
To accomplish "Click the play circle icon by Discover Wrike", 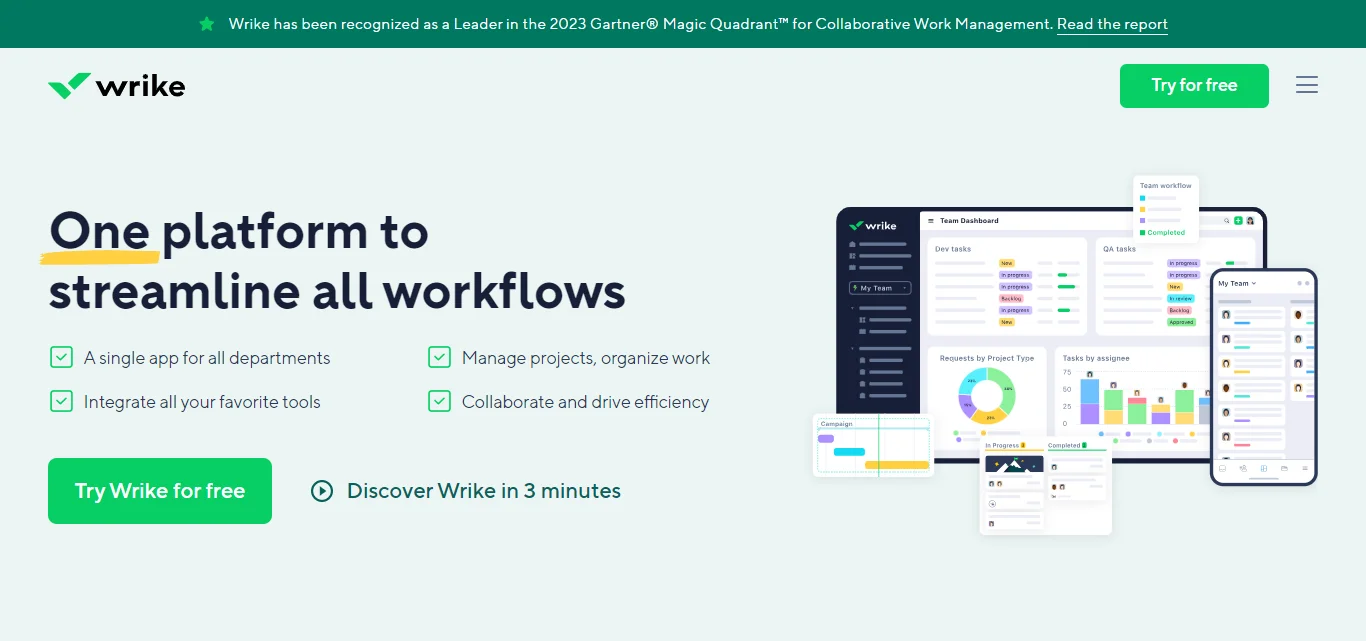I will 322,491.
